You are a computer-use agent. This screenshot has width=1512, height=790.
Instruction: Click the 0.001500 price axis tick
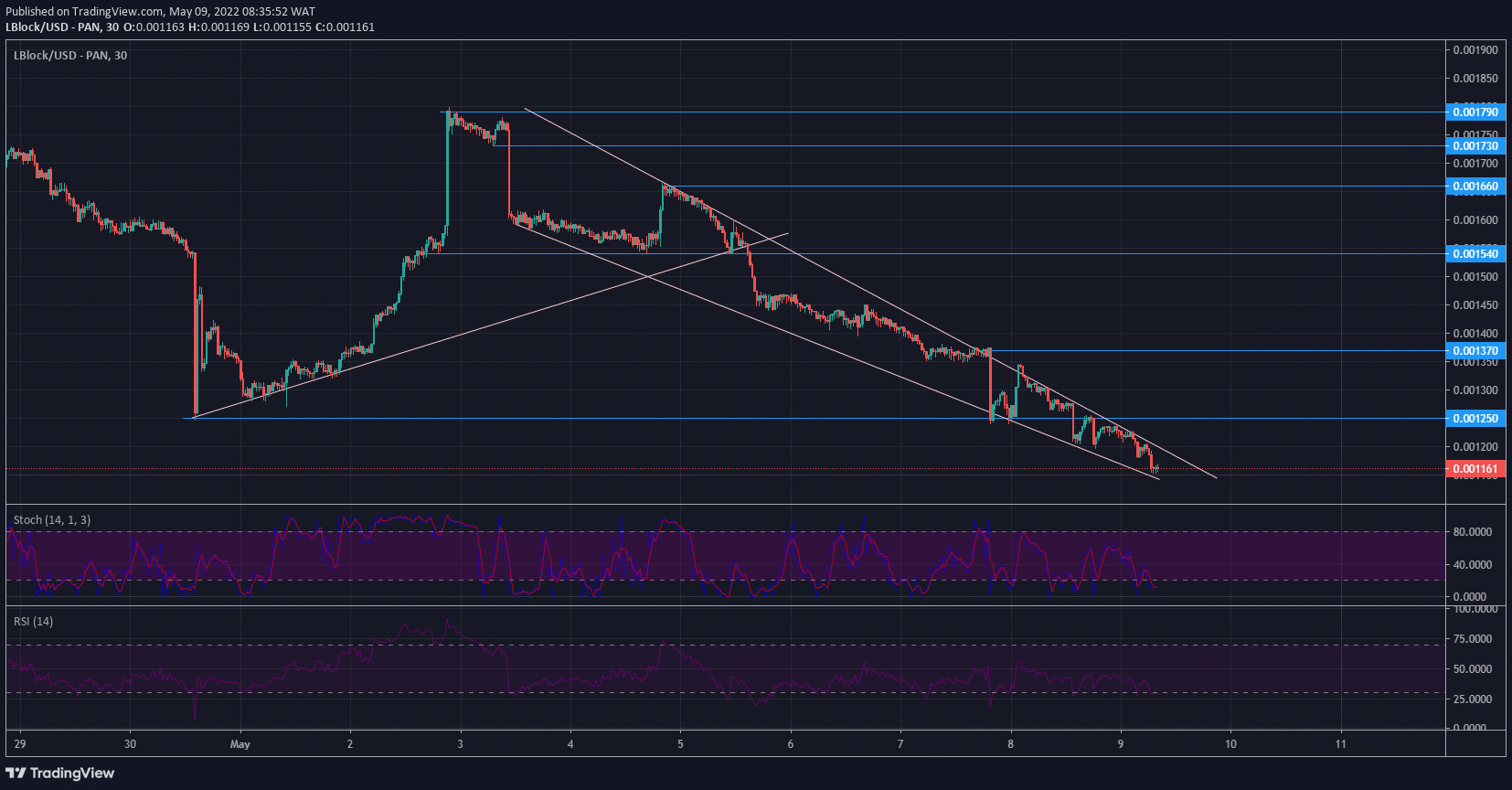1475,277
